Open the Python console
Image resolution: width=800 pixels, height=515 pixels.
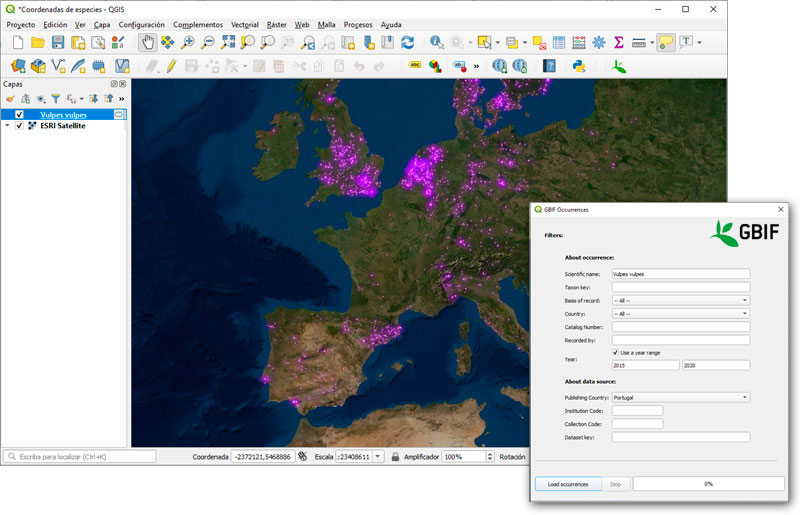point(579,66)
